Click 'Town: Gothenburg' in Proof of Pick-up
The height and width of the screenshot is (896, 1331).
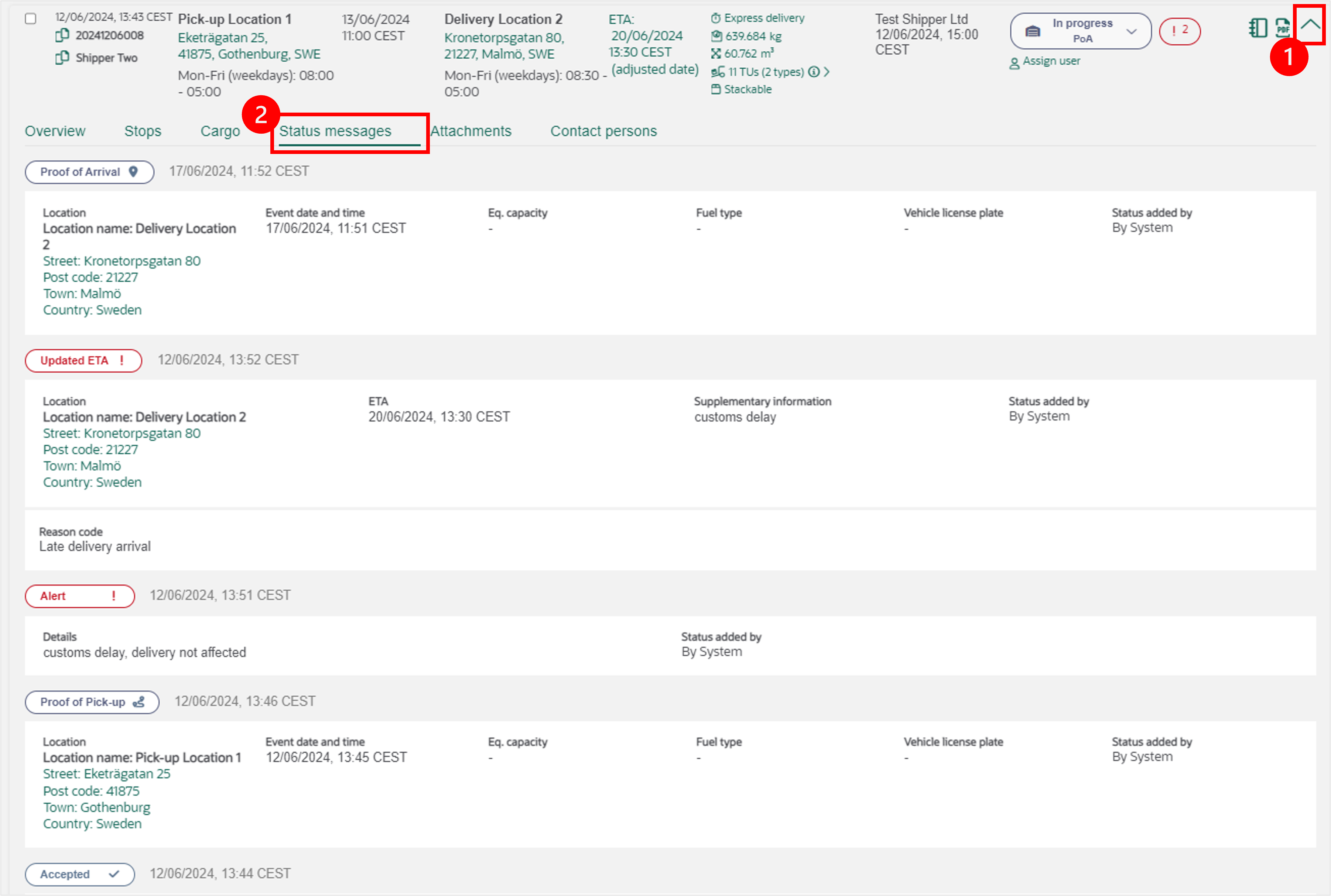pos(97,808)
